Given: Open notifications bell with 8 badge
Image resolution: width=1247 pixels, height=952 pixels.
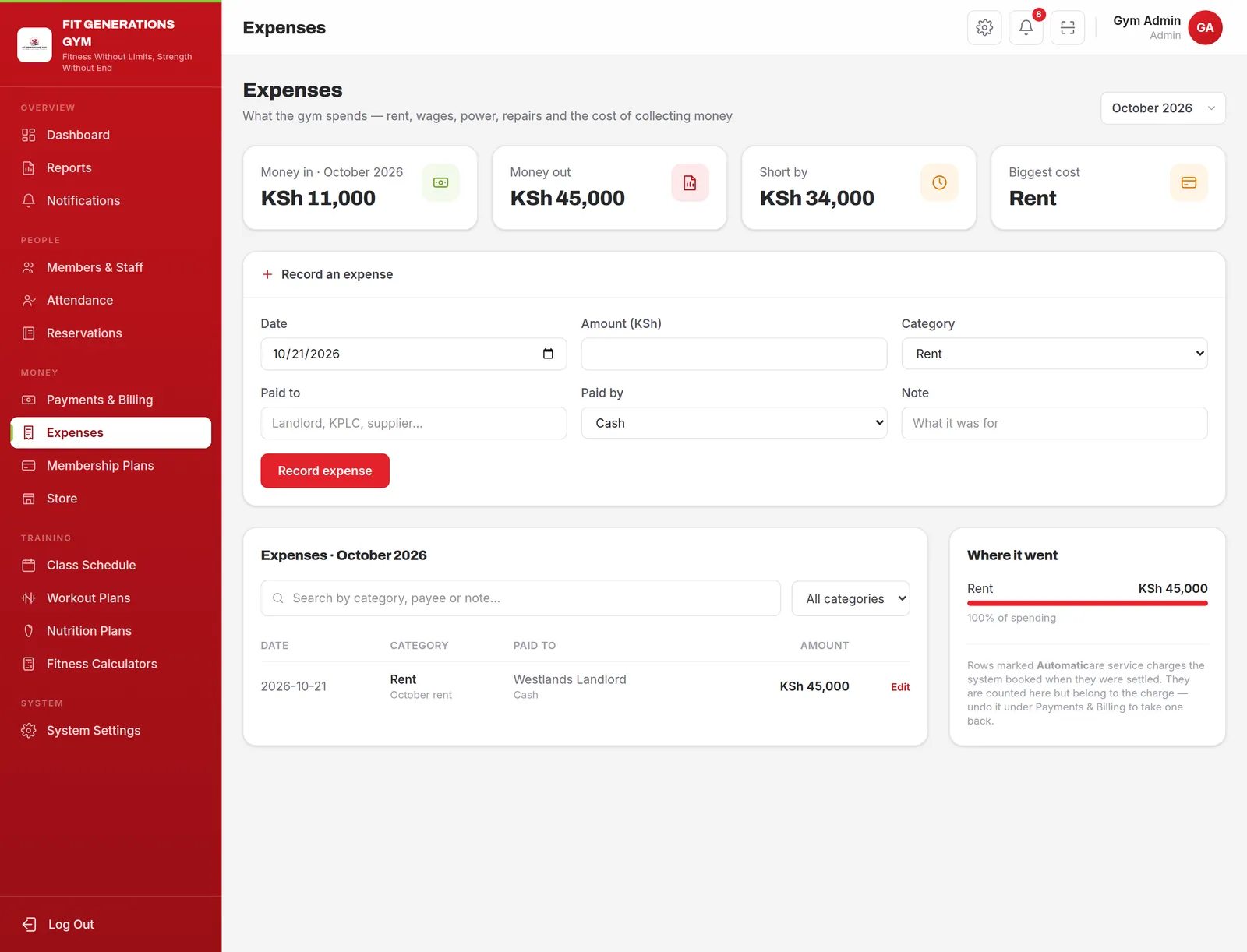Looking at the screenshot, I should pyautogui.click(x=1026, y=27).
